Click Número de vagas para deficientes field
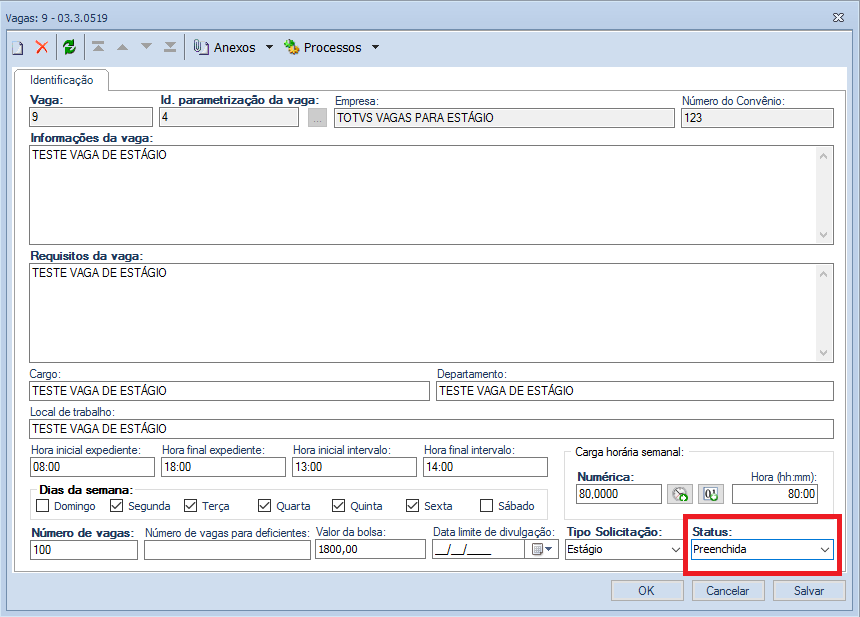 click(228, 550)
